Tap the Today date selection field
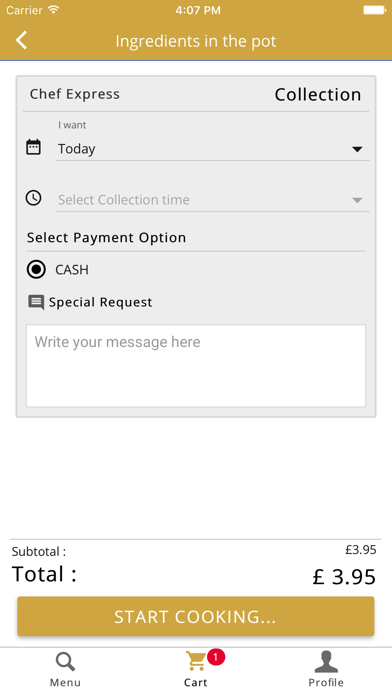 [x=213, y=149]
